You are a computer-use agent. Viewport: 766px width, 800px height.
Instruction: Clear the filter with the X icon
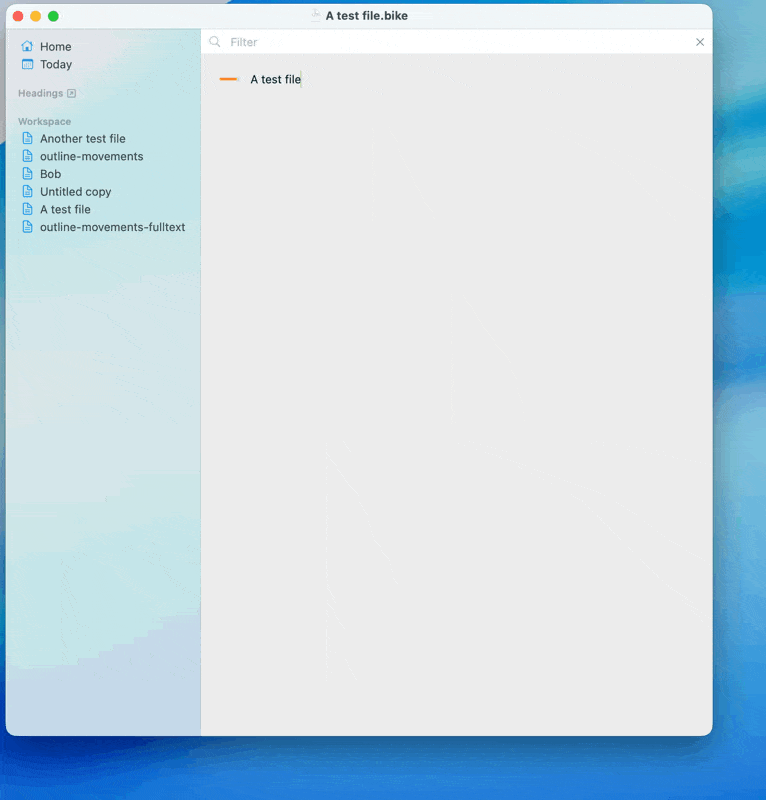(x=700, y=42)
